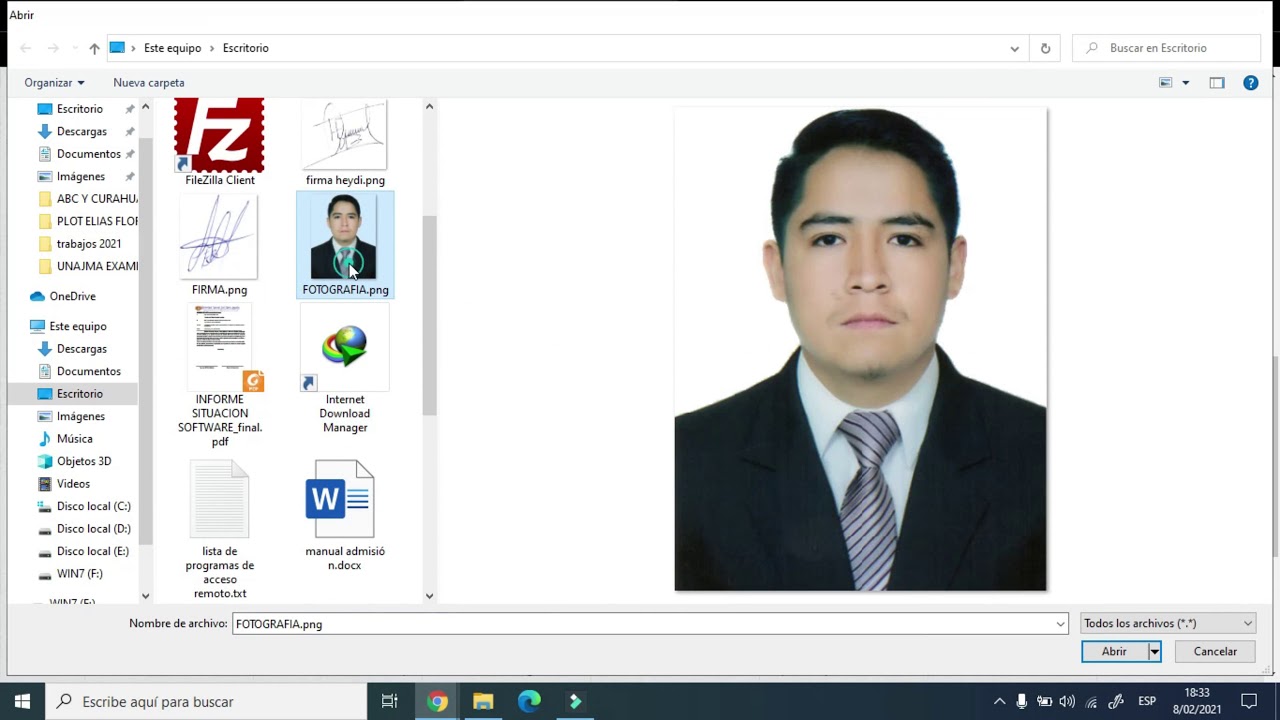
Task: Click the Abrir split-button arrow
Action: click(1154, 652)
